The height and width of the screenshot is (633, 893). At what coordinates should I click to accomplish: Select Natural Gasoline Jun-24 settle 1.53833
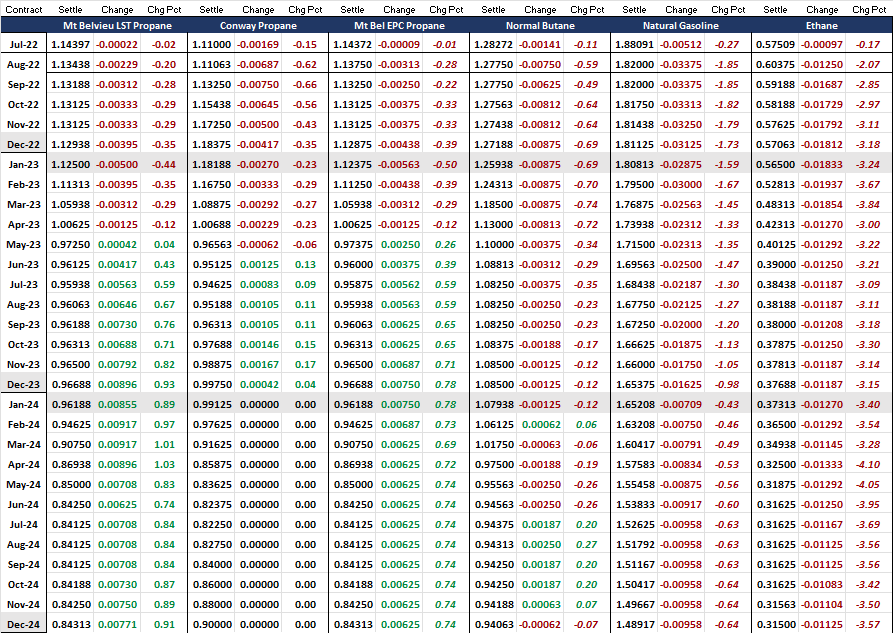[634, 505]
